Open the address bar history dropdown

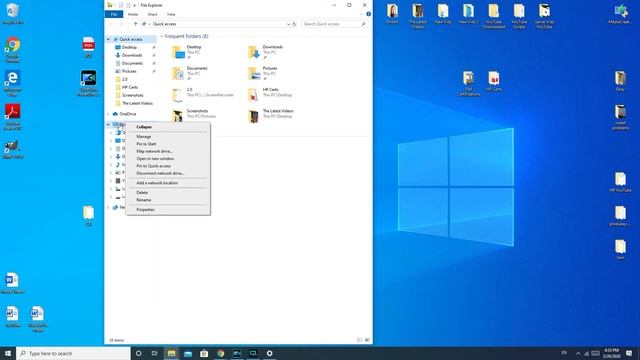tap(288, 24)
